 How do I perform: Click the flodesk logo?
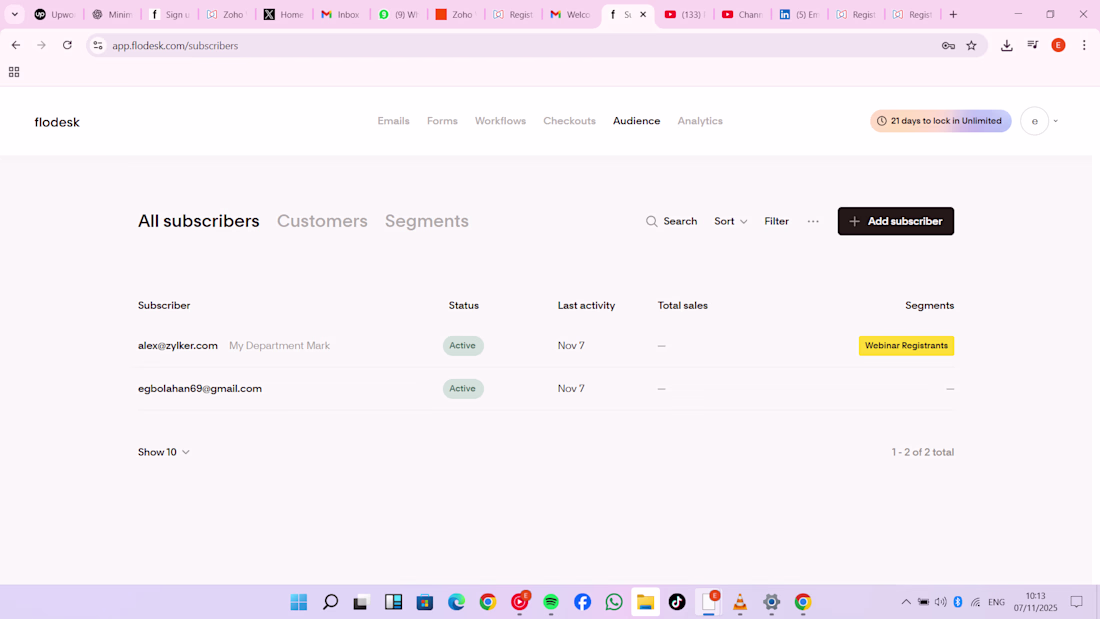point(57,122)
